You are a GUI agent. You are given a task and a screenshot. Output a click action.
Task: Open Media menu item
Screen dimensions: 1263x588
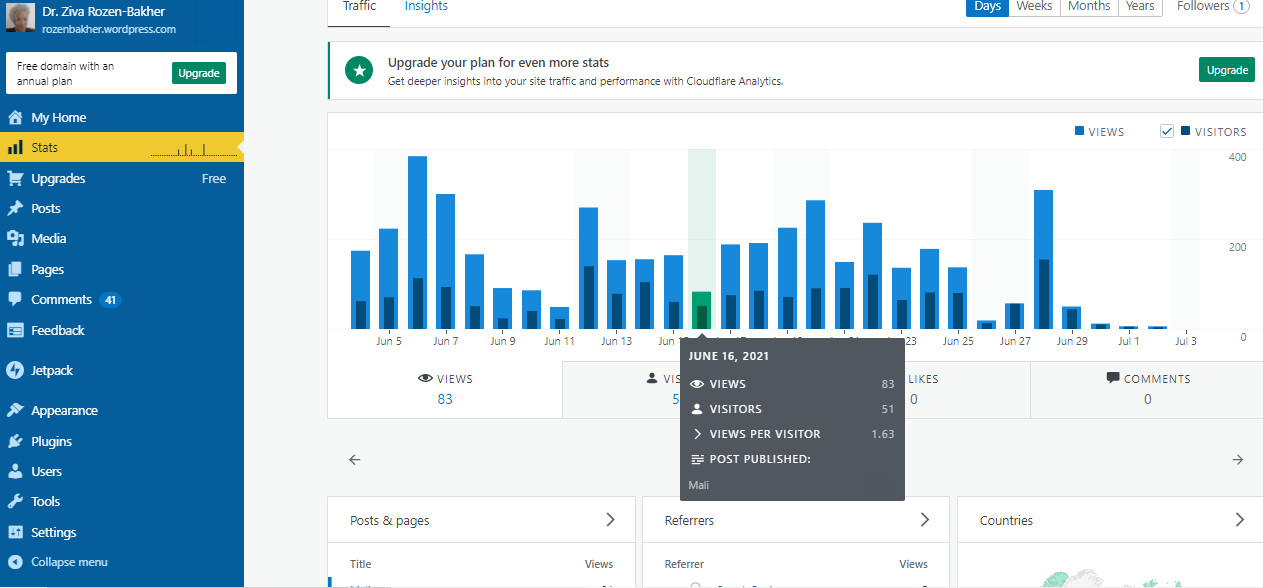122,238
